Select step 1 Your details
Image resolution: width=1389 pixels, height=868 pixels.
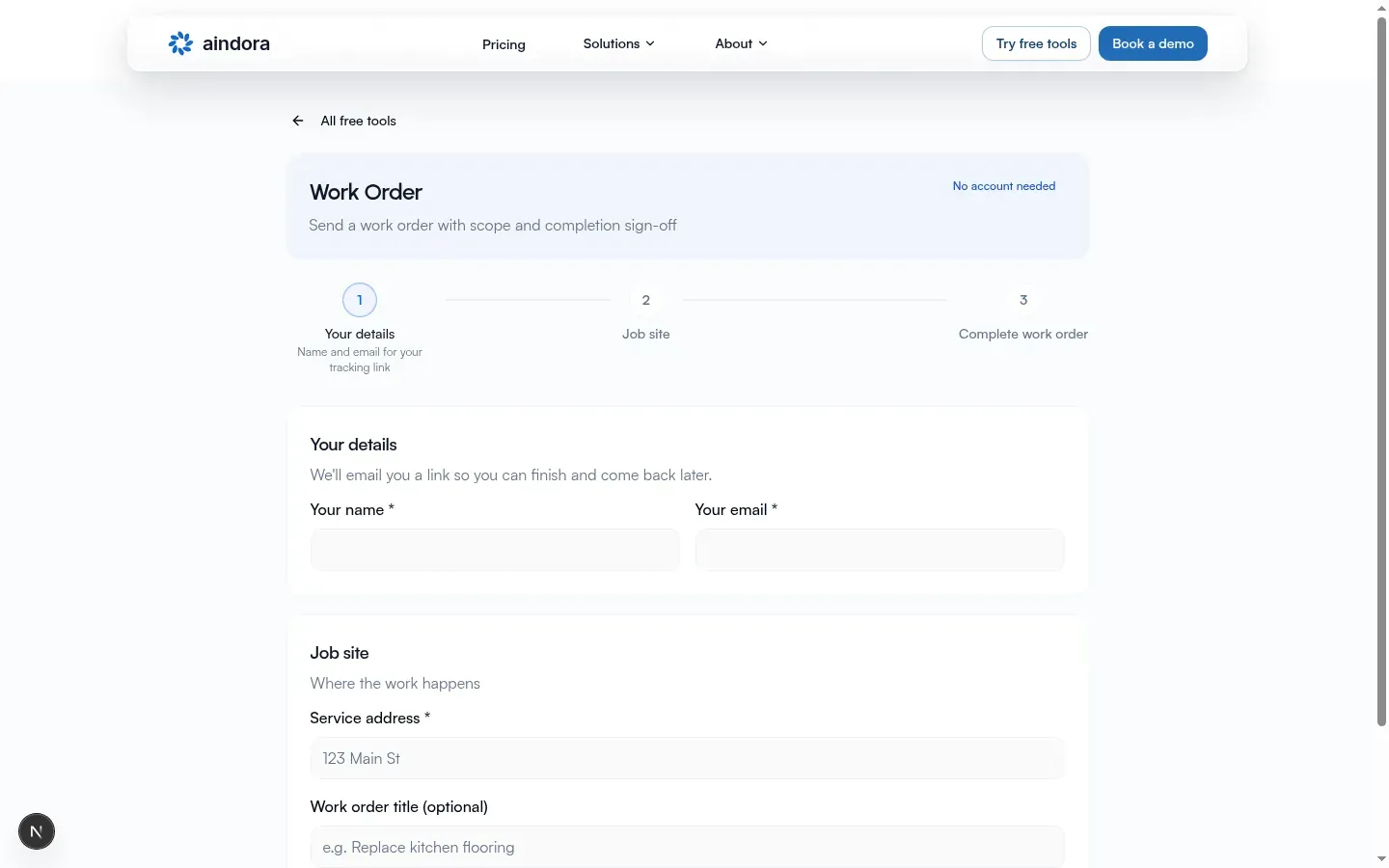point(360,300)
